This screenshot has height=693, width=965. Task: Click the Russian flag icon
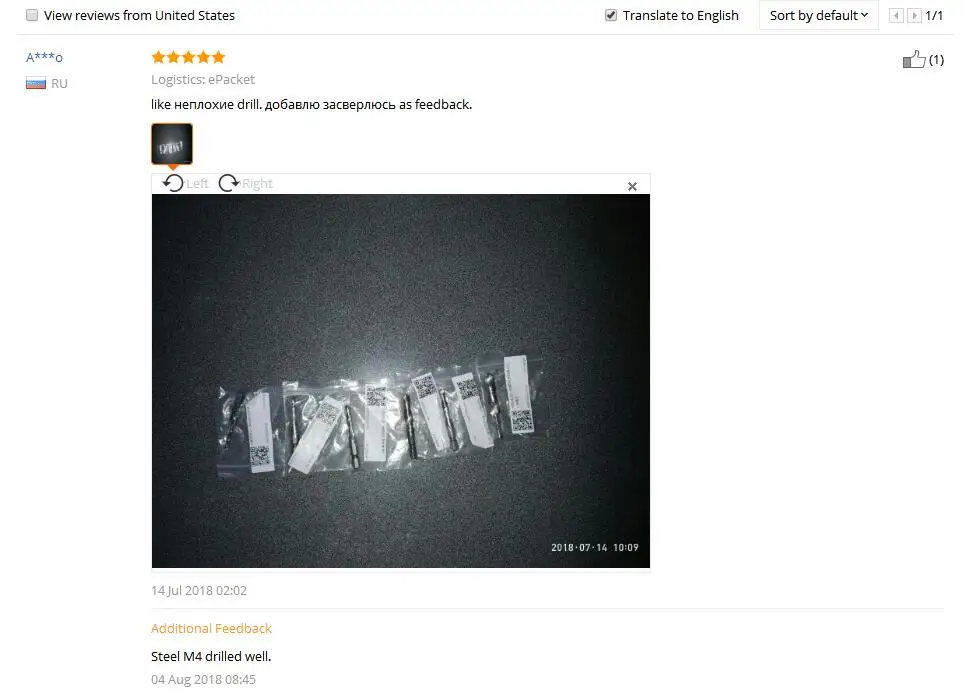[x=36, y=84]
